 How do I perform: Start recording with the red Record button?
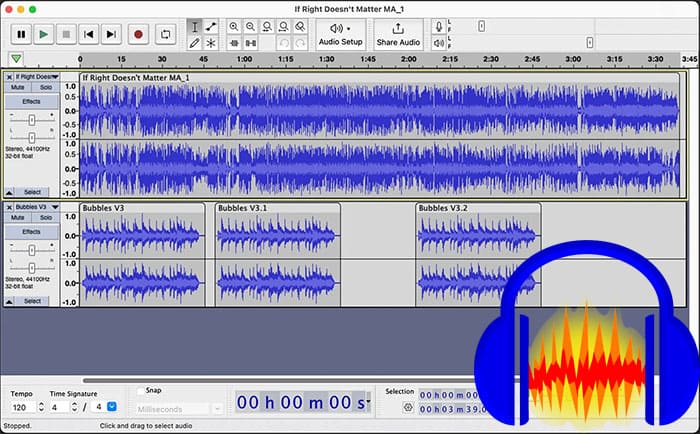tap(138, 34)
